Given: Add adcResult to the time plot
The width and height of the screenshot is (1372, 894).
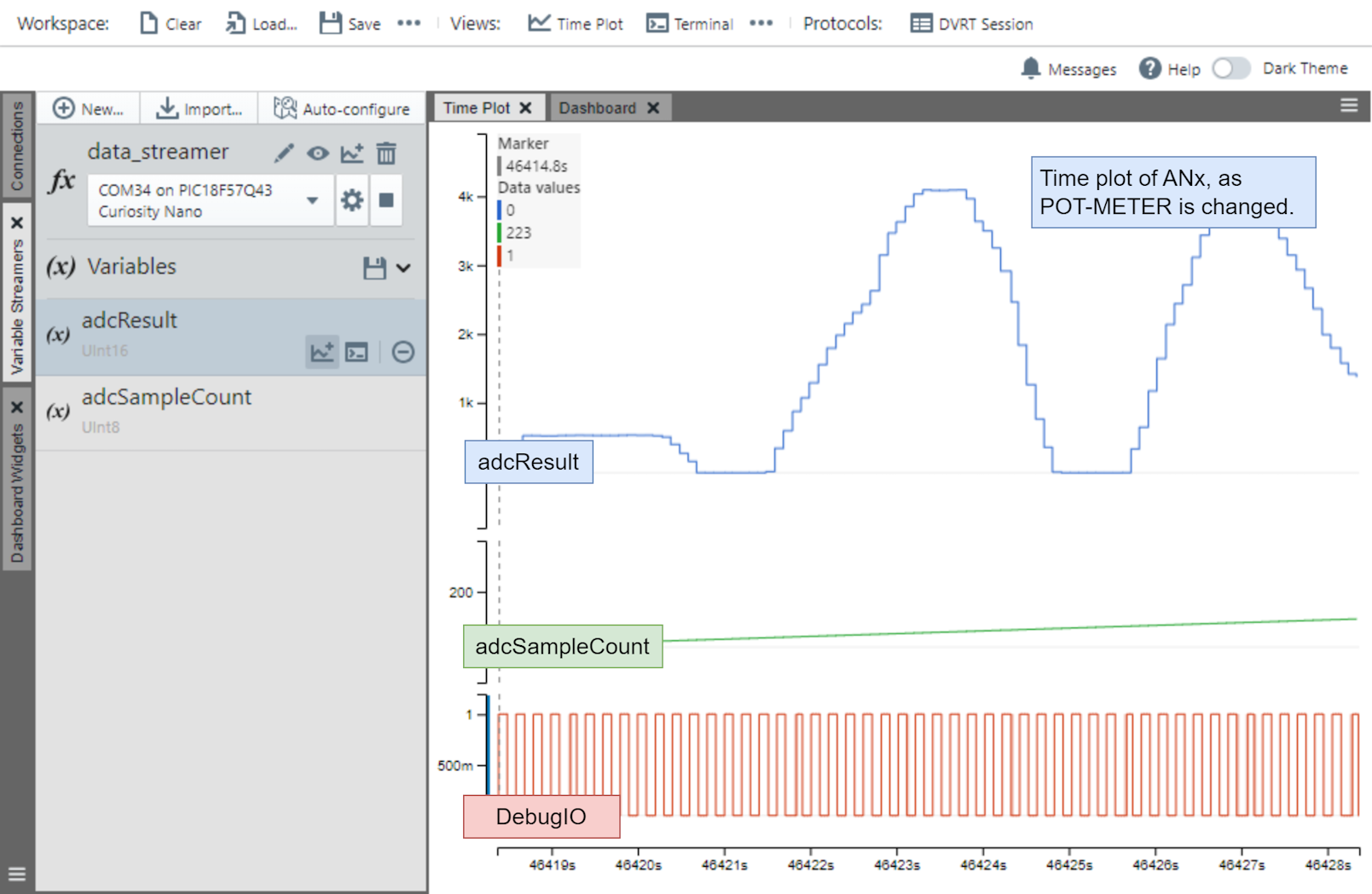Looking at the screenshot, I should pyautogui.click(x=322, y=351).
